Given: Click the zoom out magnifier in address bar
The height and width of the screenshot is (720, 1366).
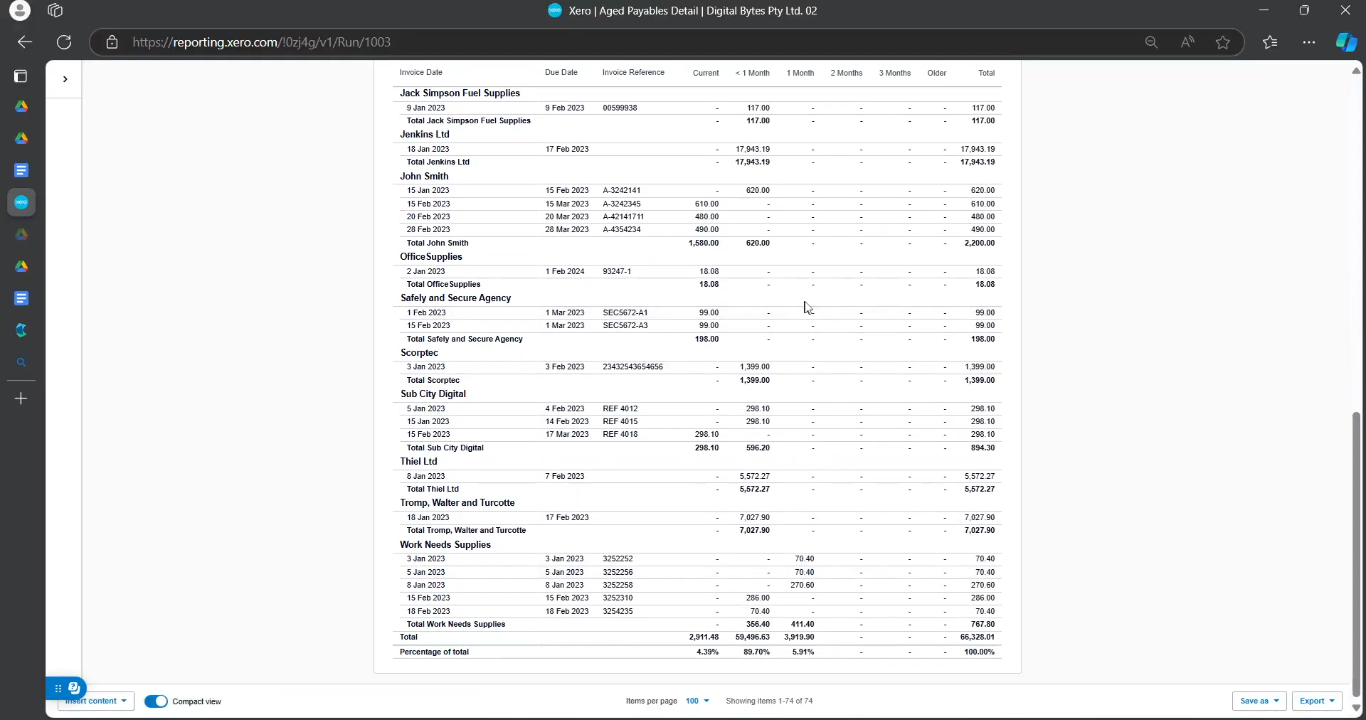Looking at the screenshot, I should click(1151, 42).
